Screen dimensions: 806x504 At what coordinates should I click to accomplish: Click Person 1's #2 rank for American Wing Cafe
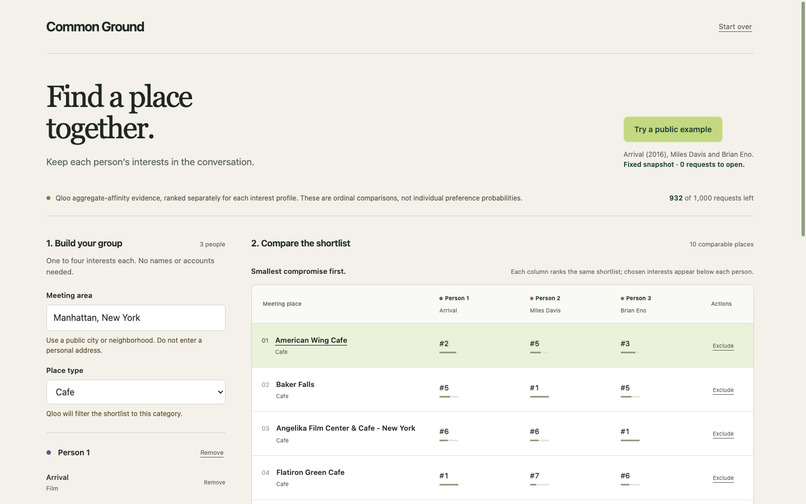coord(444,344)
